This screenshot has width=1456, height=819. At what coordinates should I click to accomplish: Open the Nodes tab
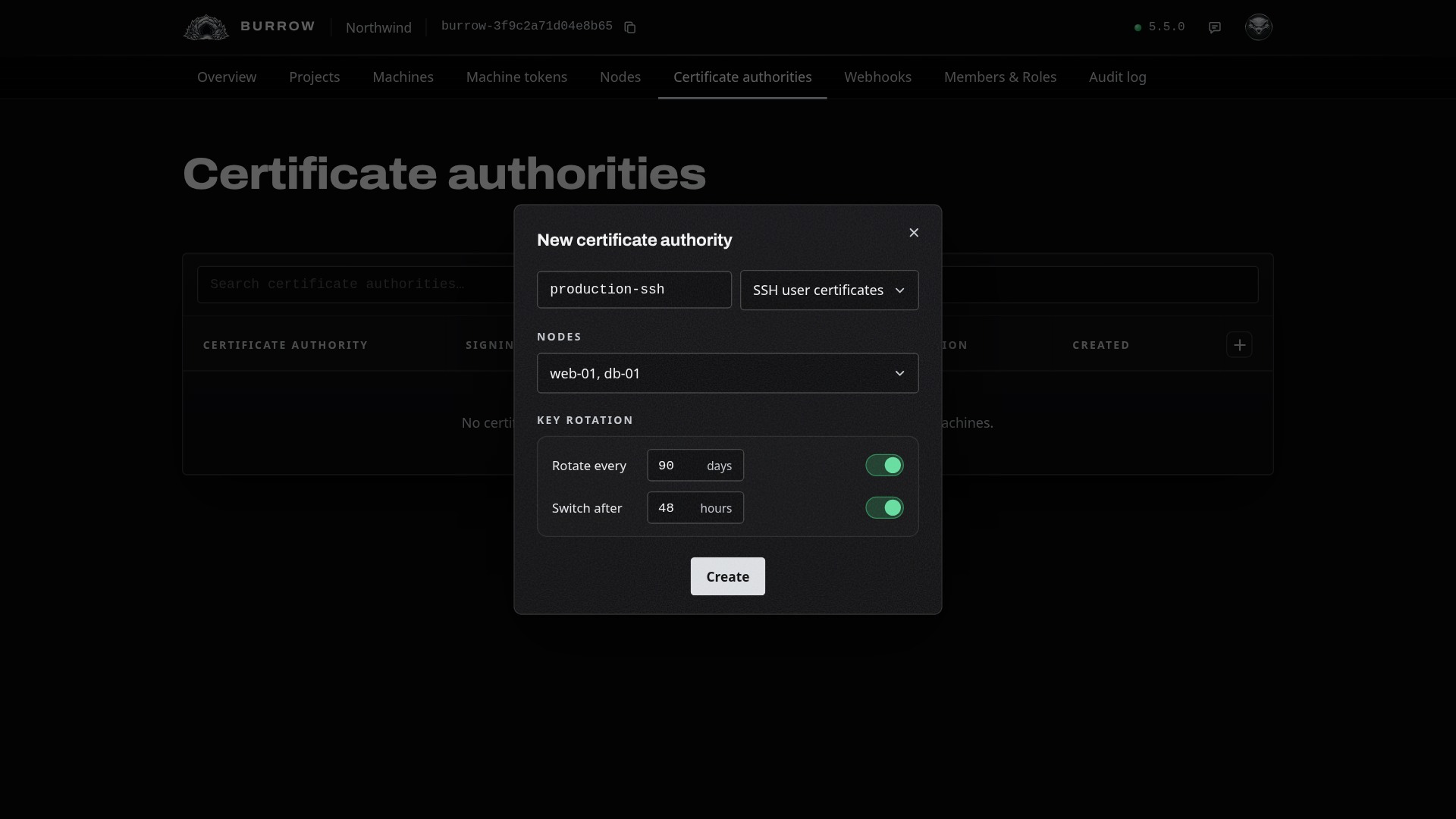(x=620, y=77)
